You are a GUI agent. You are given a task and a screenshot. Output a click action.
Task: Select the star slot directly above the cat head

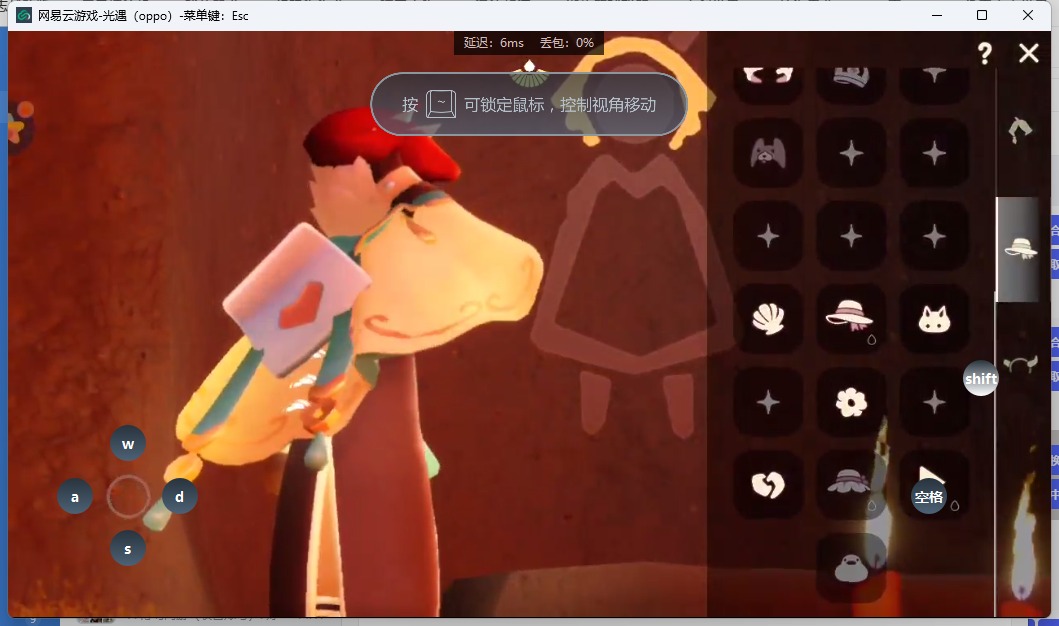pos(934,236)
